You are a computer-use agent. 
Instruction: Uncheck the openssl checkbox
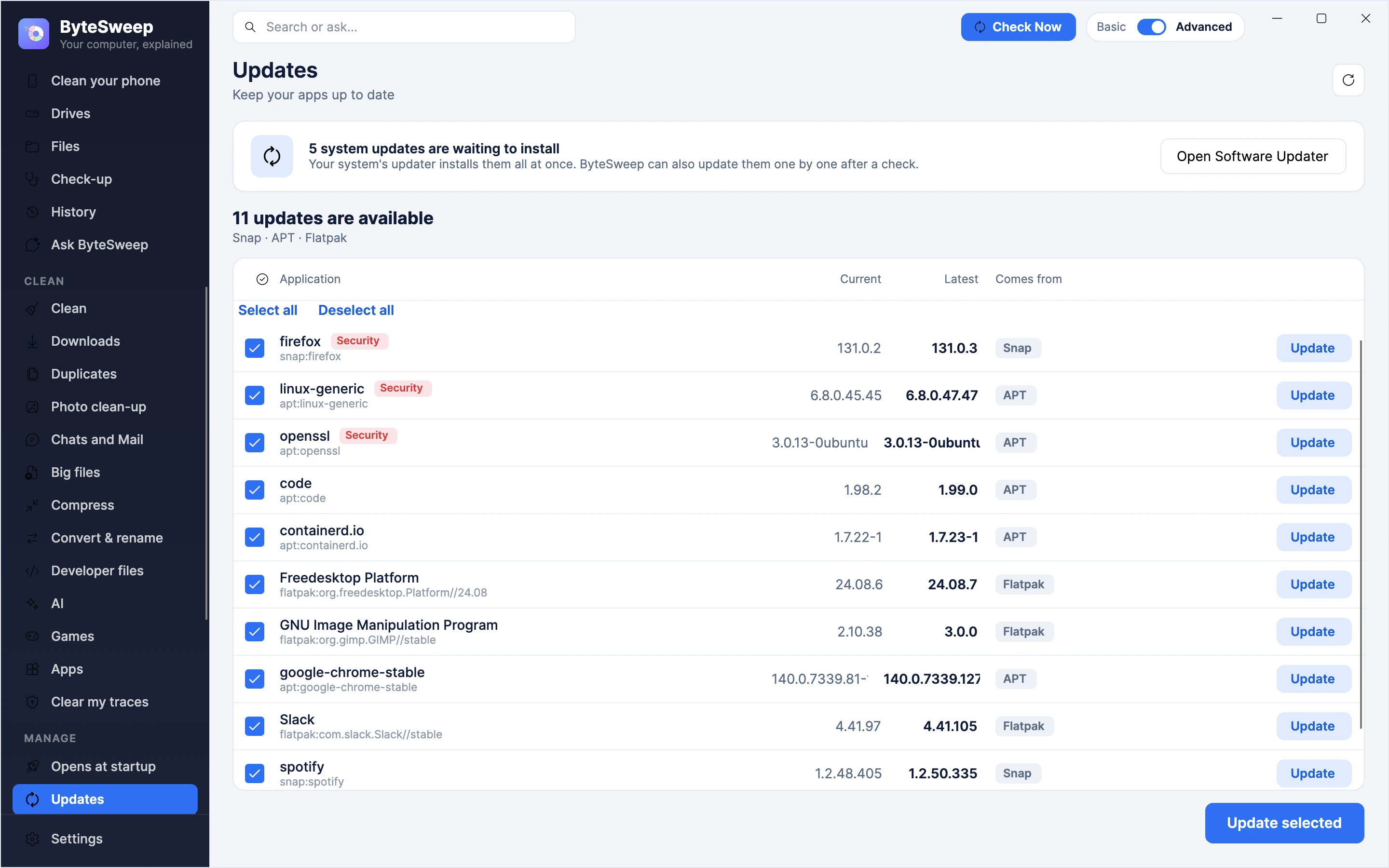(254, 443)
